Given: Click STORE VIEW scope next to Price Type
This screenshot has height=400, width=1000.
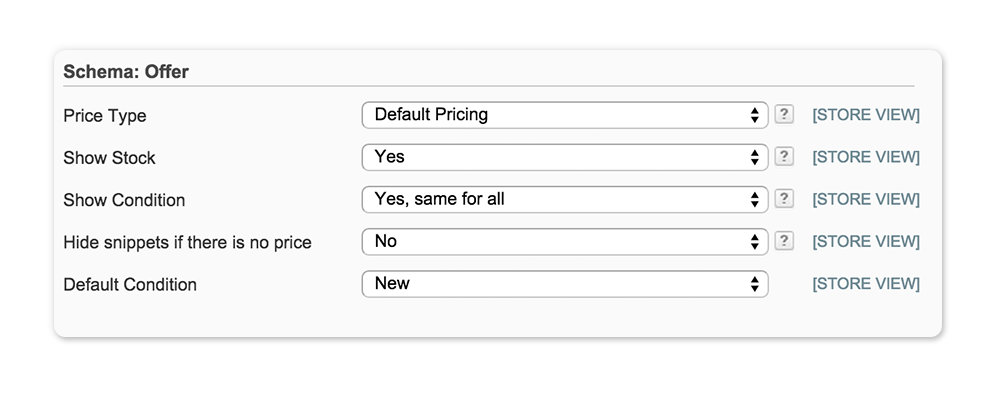Looking at the screenshot, I should (x=866, y=115).
